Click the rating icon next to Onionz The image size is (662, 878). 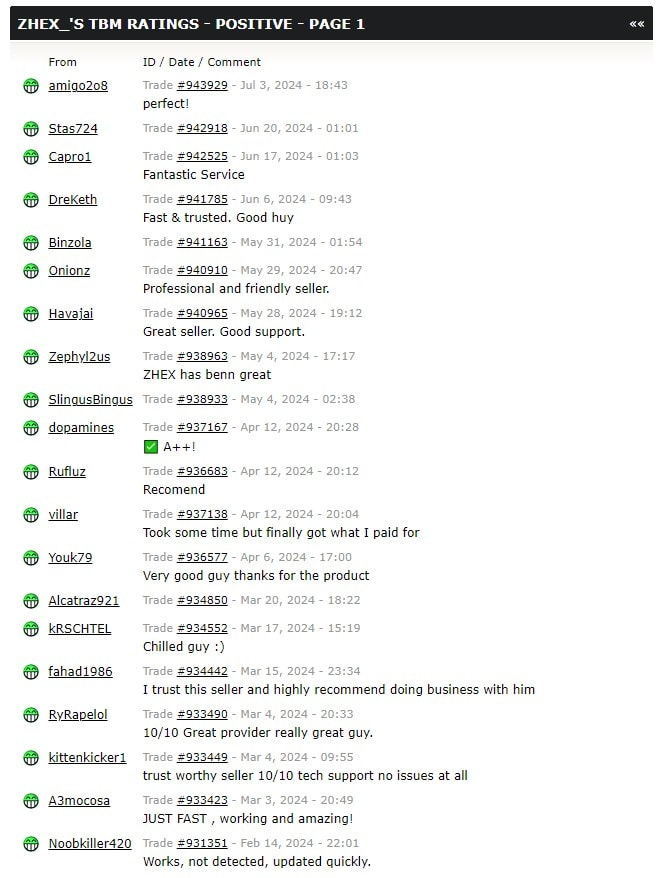pos(31,270)
